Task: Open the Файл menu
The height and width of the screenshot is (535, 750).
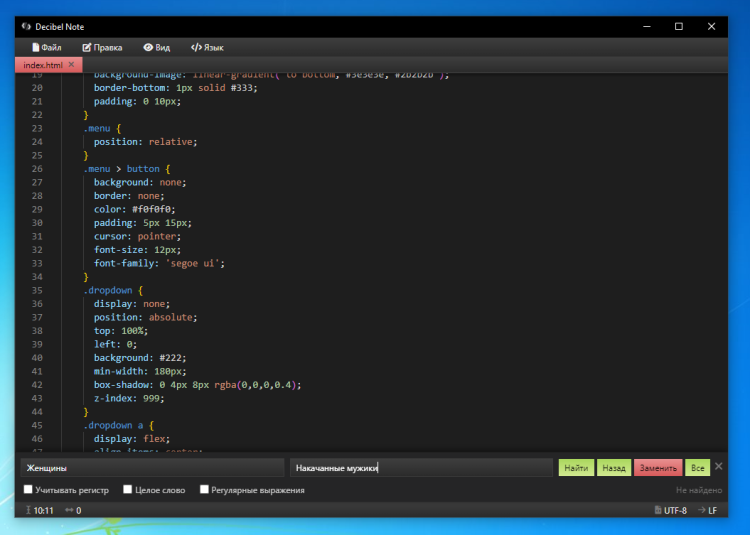Action: (x=47, y=47)
